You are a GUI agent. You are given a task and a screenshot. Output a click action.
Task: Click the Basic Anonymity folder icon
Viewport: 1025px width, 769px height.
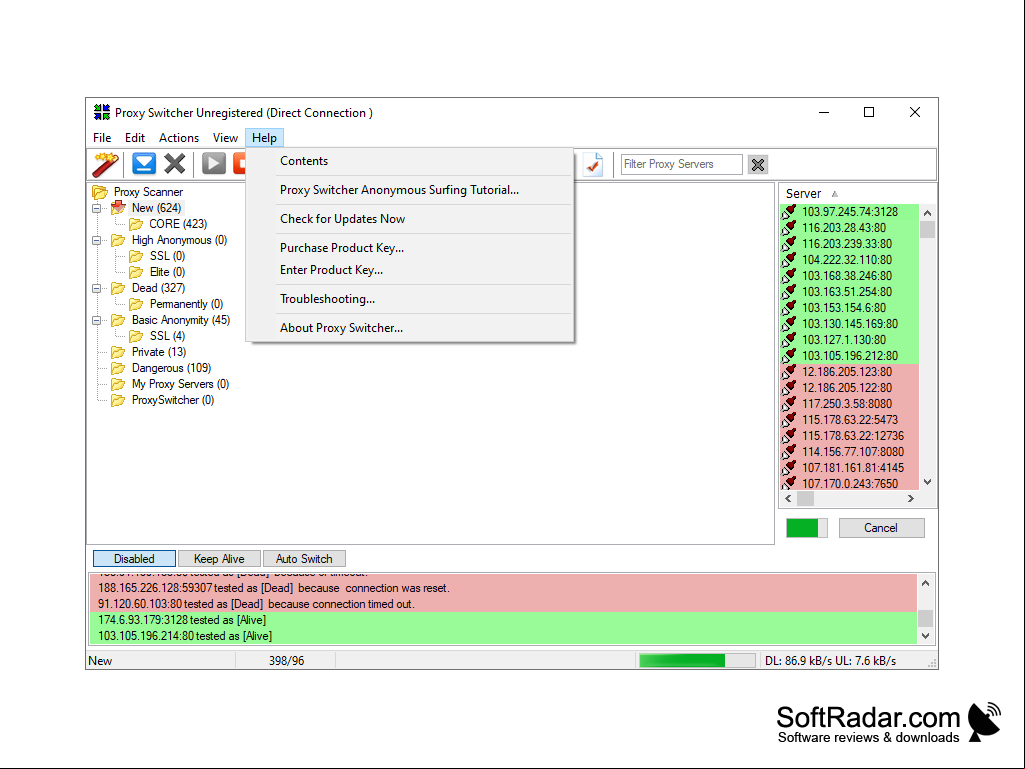point(118,320)
